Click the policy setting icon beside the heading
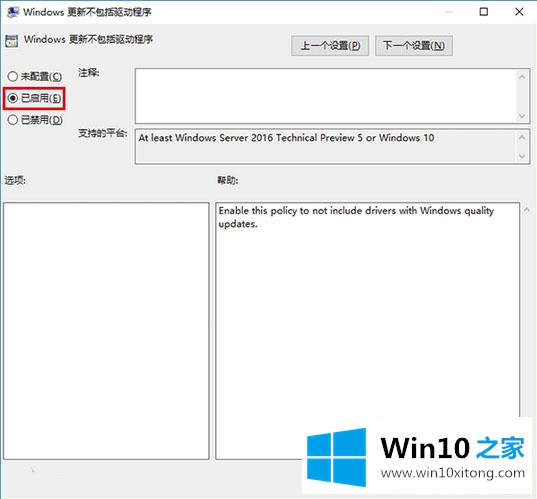Viewport: 537px width, 499px height. (12, 41)
